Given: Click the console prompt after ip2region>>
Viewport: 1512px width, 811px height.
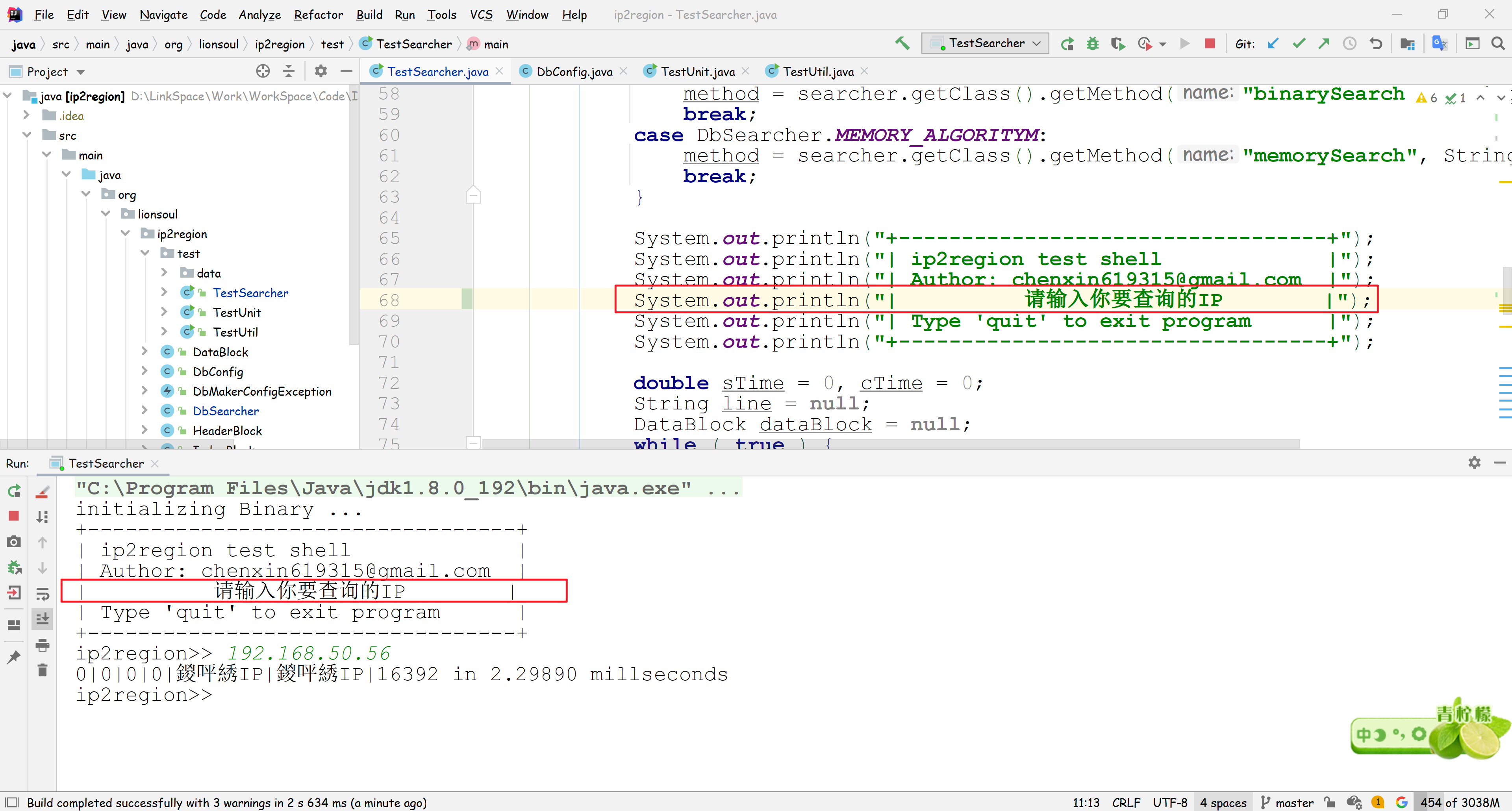Looking at the screenshot, I should pos(235,695).
